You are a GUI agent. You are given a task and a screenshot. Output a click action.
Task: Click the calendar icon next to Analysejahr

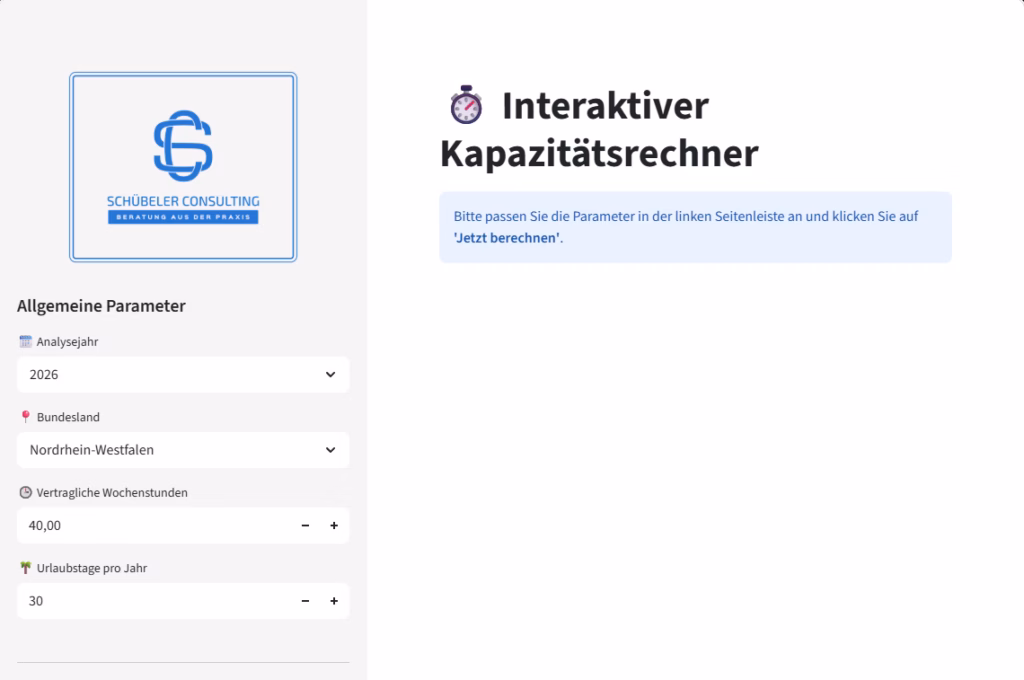[x=25, y=342]
